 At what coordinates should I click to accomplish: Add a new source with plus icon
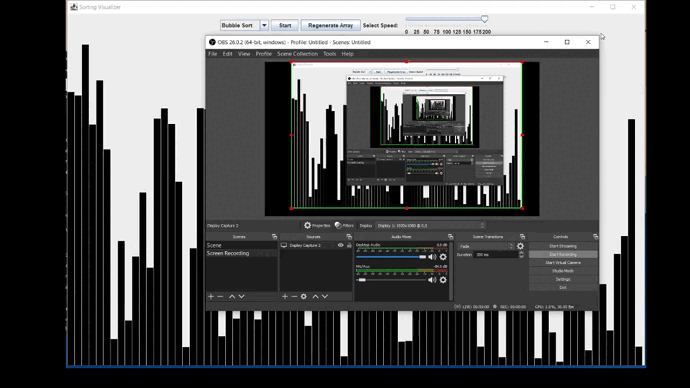coord(285,296)
